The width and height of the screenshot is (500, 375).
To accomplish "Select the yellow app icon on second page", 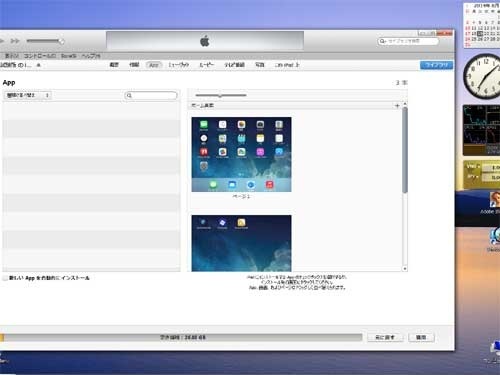I will pyautogui.click(x=241, y=222).
